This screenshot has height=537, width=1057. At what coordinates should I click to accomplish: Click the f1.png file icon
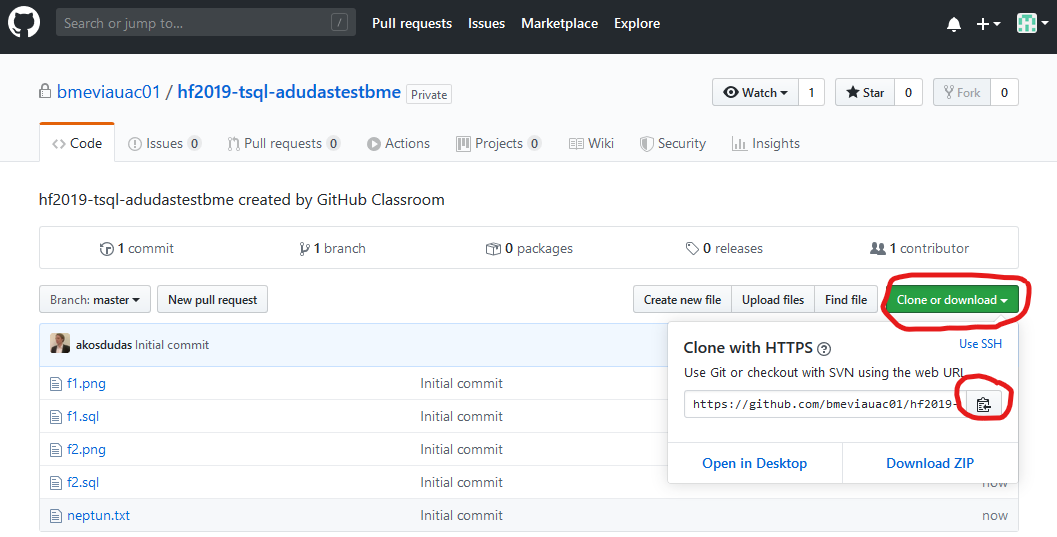point(56,383)
